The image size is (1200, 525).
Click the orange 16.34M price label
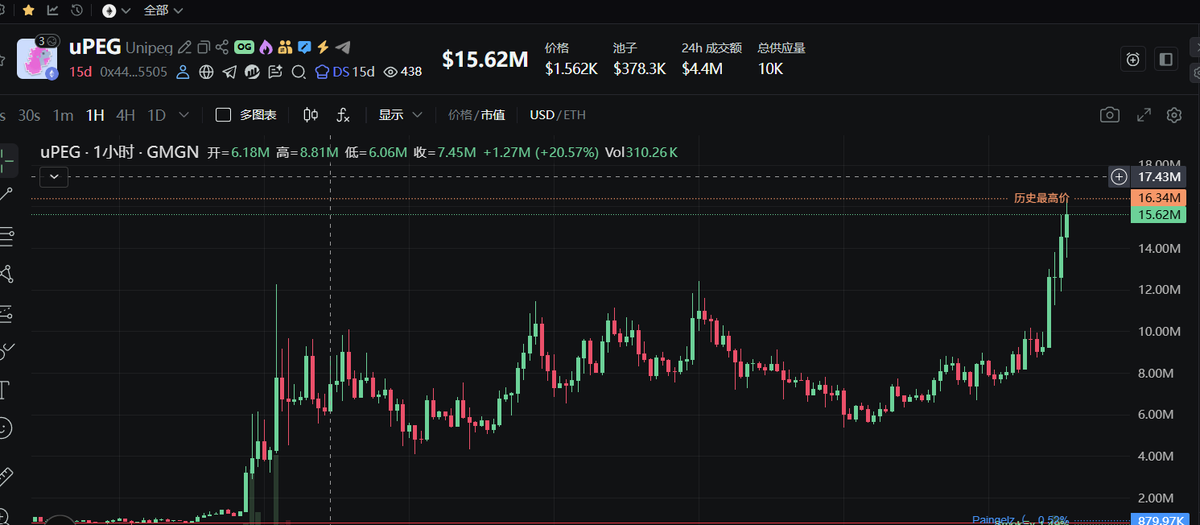[x=1158, y=198]
